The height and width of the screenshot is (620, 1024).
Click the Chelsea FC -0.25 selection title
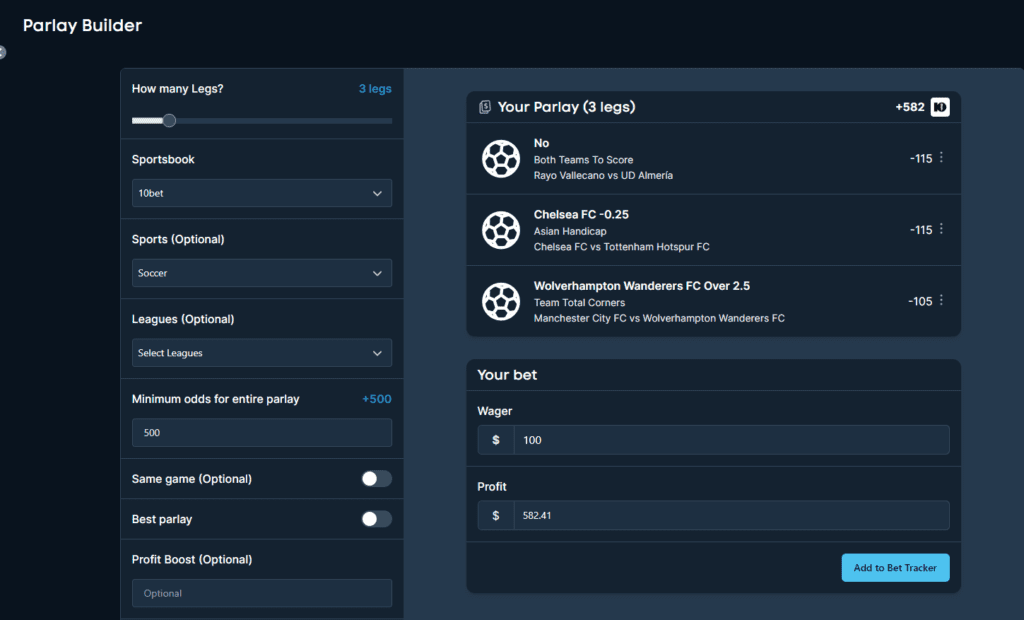(581, 214)
